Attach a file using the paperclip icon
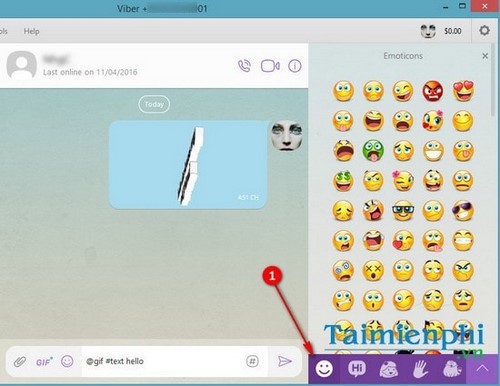The image size is (500, 386). tap(20, 361)
